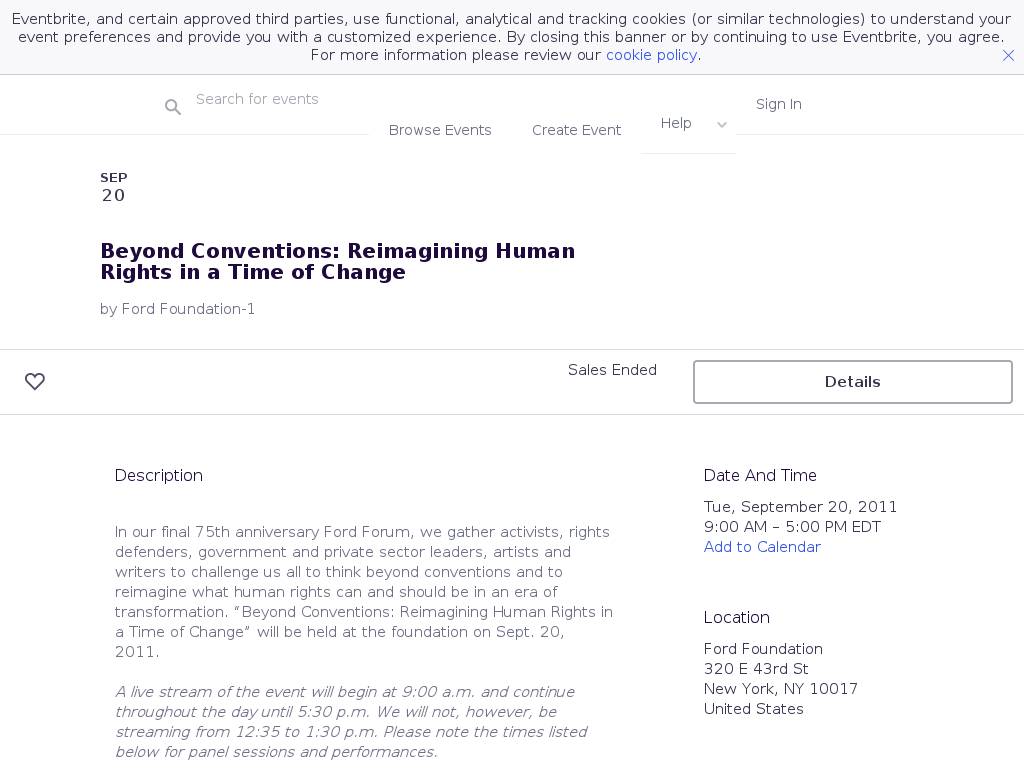The image size is (1024, 768).
Task: Open the Create Event page
Action: tap(576, 130)
